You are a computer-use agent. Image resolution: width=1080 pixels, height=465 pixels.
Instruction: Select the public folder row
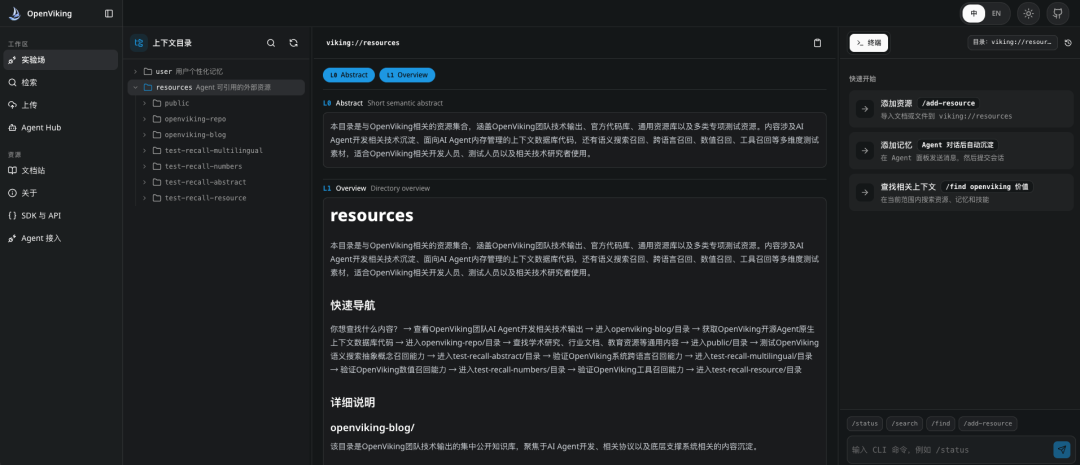coord(220,103)
